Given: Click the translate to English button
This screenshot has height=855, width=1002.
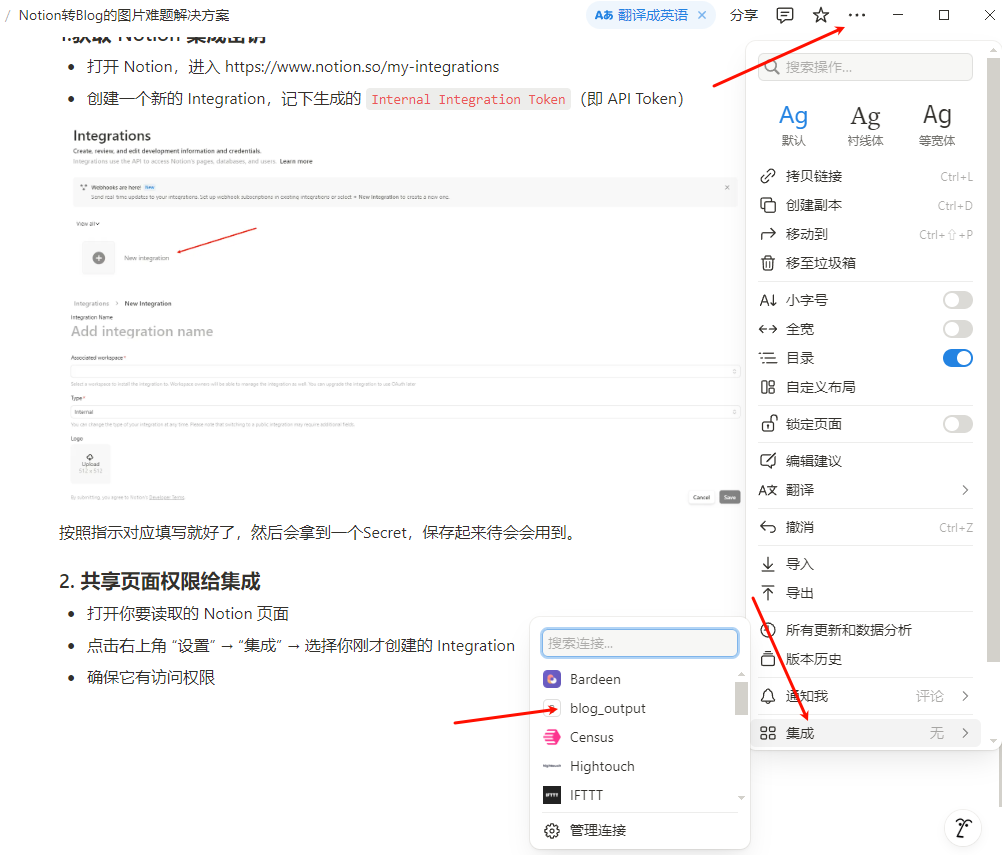Looking at the screenshot, I should click(641, 15).
